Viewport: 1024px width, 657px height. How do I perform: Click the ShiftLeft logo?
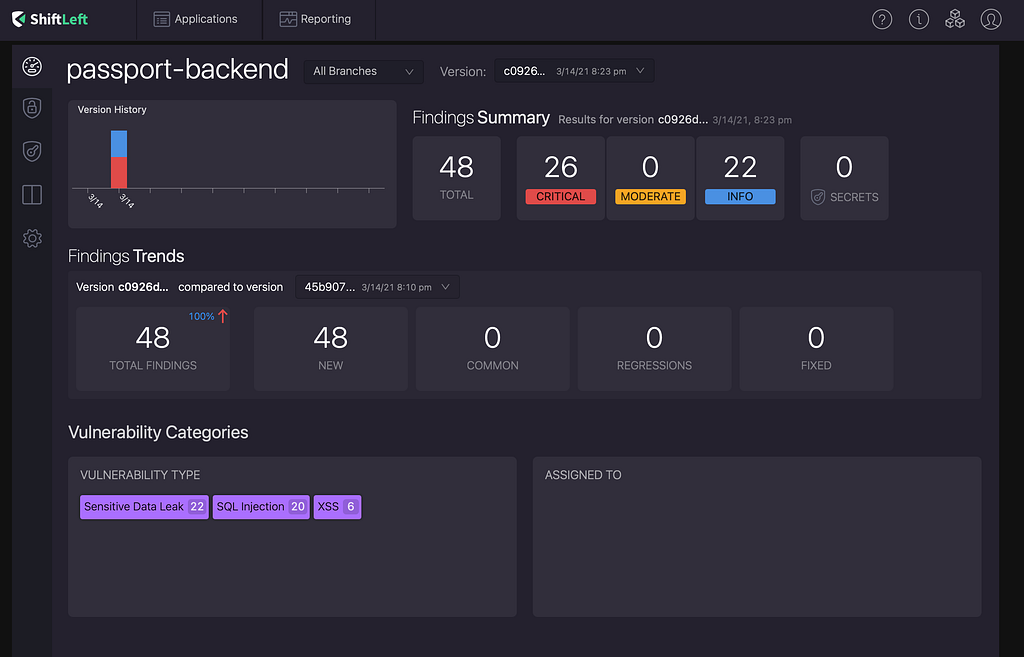pos(50,19)
